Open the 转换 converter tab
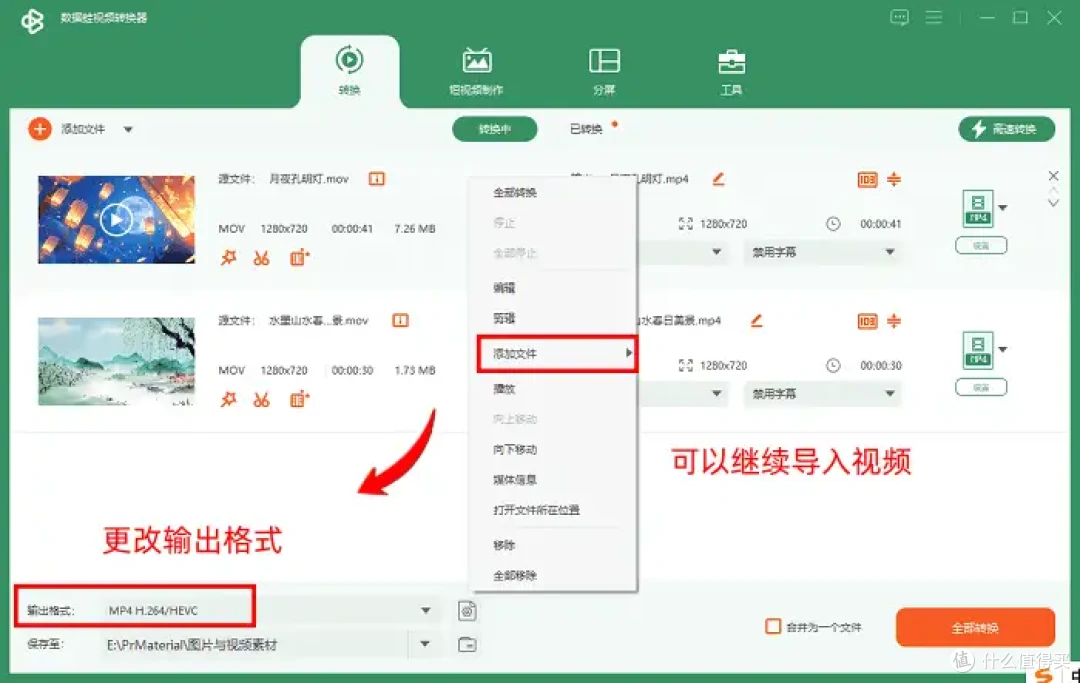This screenshot has height=683, width=1080. click(x=349, y=70)
